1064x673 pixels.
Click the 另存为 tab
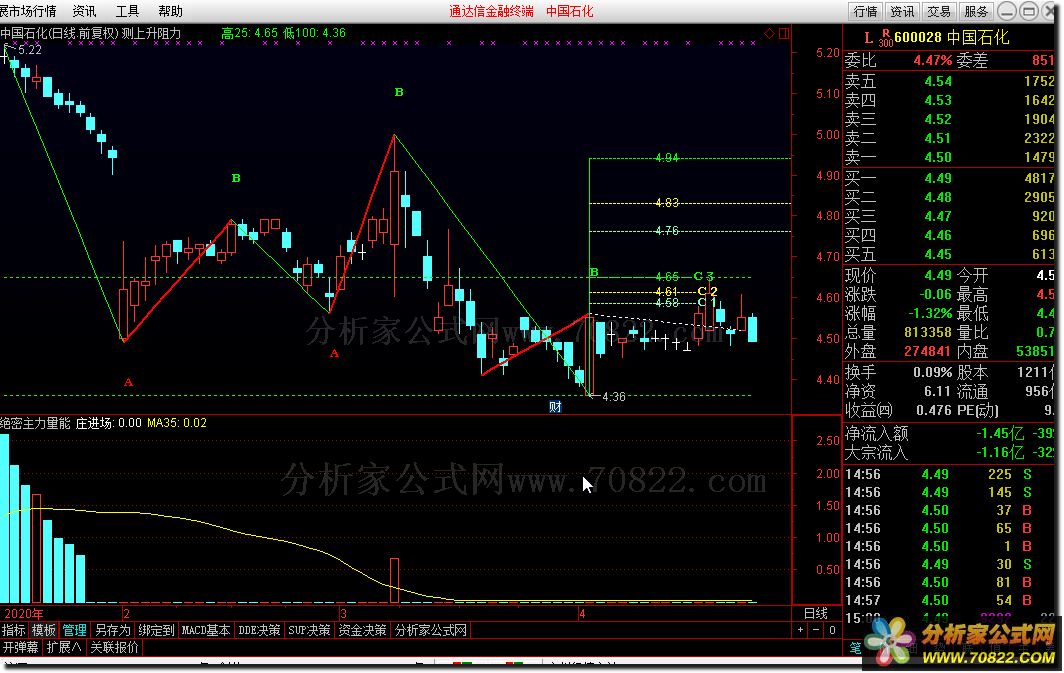click(x=113, y=630)
